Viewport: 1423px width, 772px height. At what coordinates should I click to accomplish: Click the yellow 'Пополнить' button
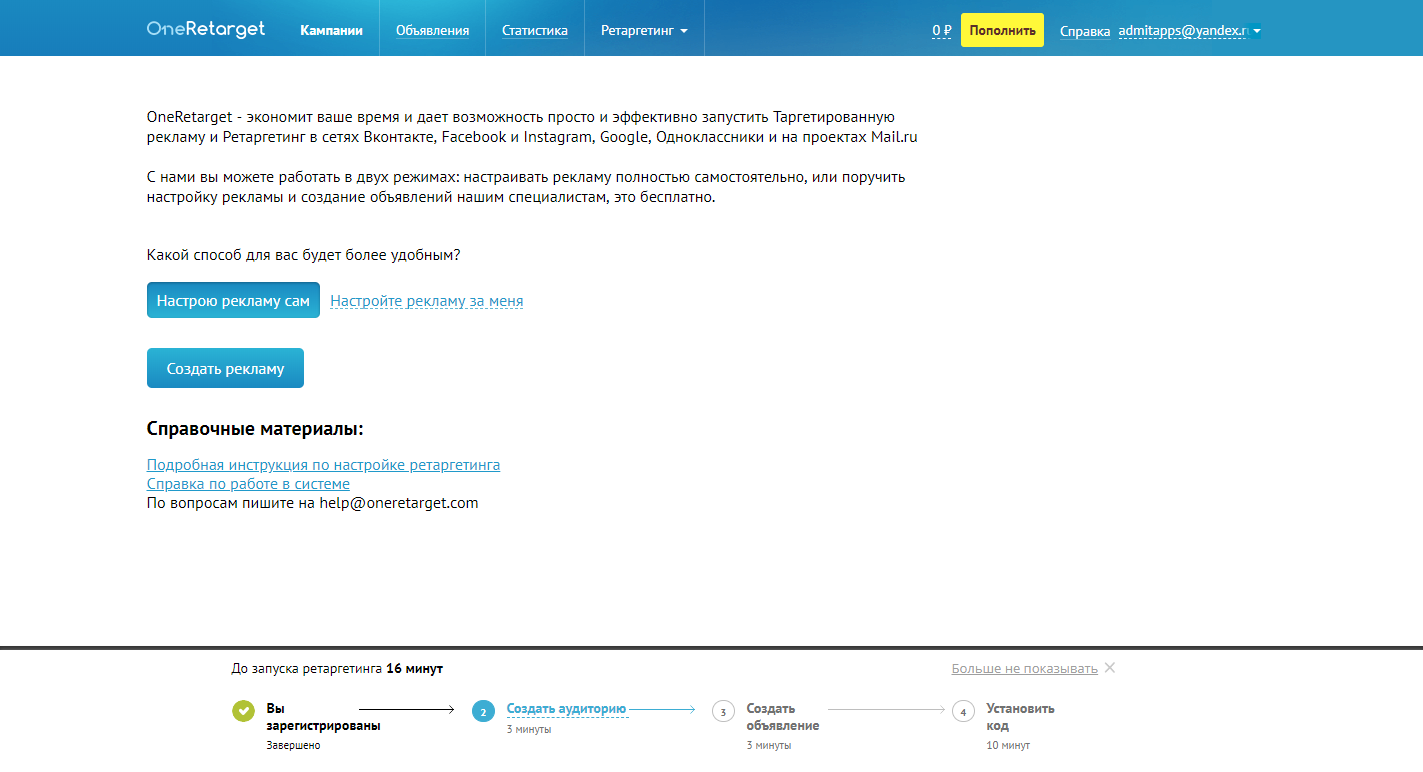(x=1001, y=29)
